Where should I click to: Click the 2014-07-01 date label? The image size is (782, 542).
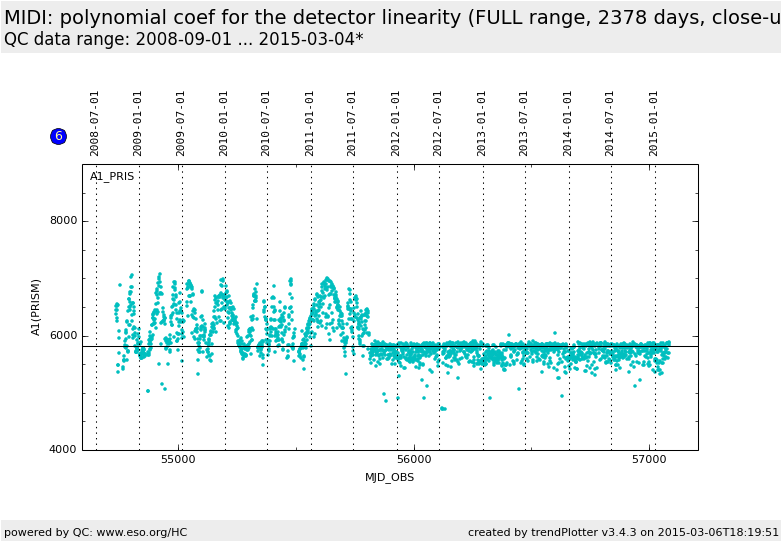click(610, 123)
